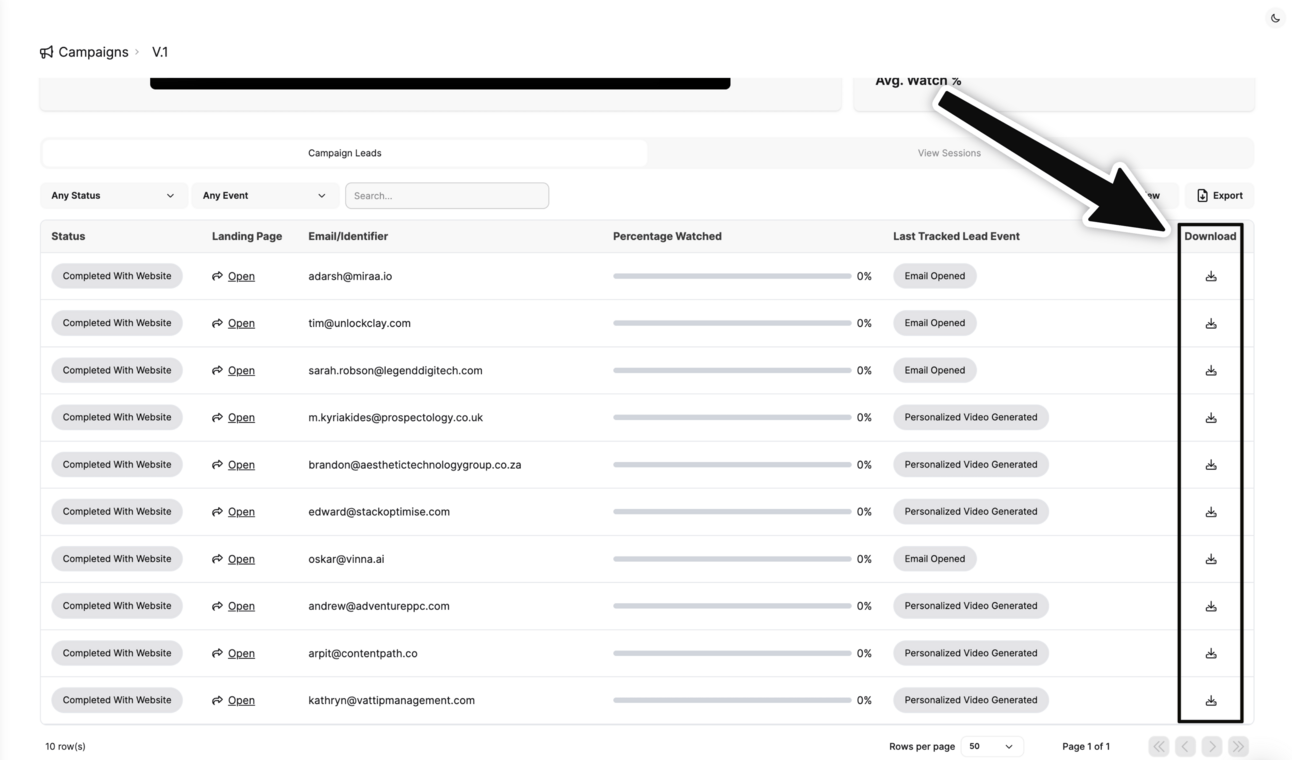
Task: Click the 10 row(s) count text
Action: (65, 746)
